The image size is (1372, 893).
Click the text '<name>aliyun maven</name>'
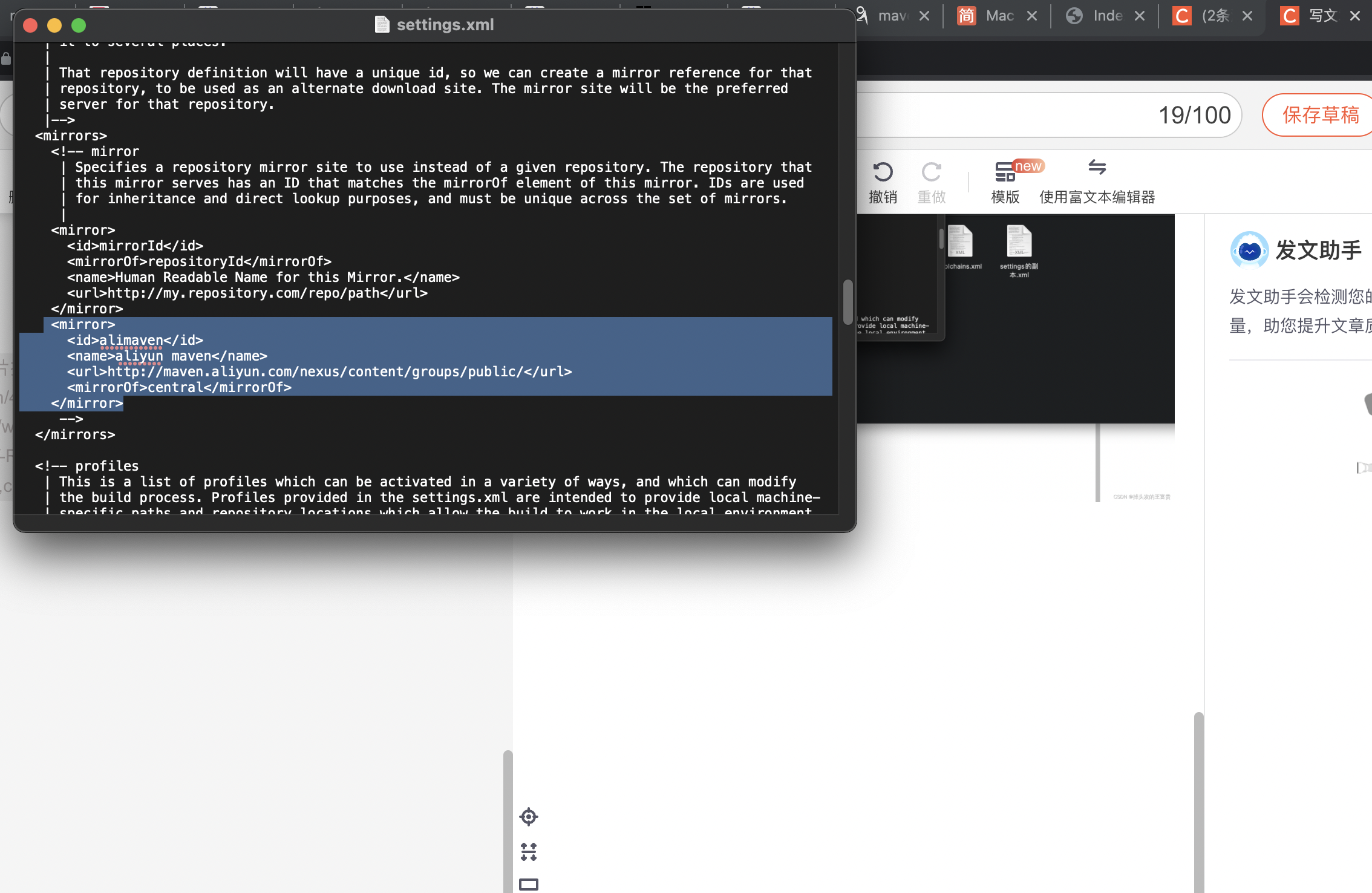coord(167,356)
